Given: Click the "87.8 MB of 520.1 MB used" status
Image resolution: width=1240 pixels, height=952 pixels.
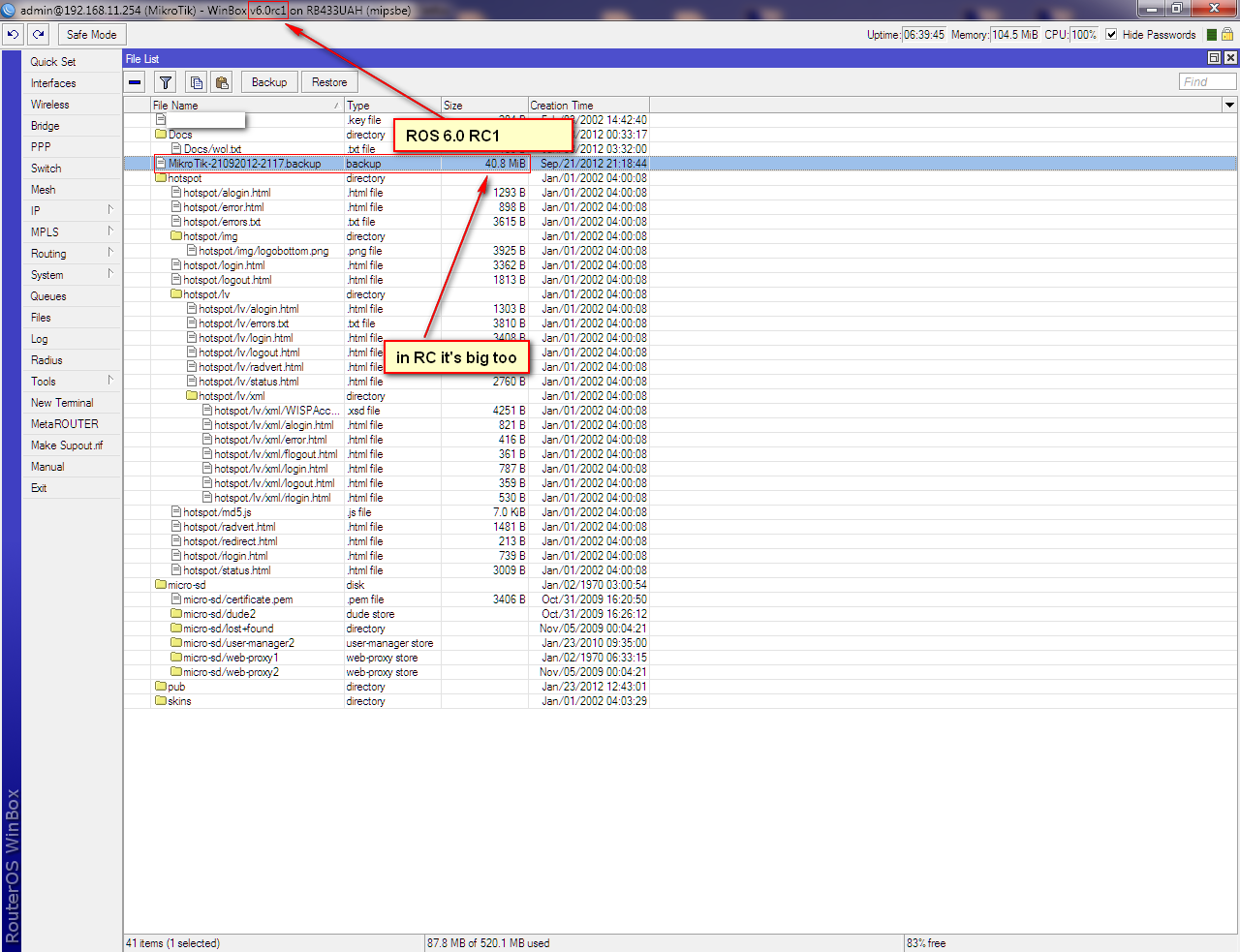Looking at the screenshot, I should [x=488, y=943].
